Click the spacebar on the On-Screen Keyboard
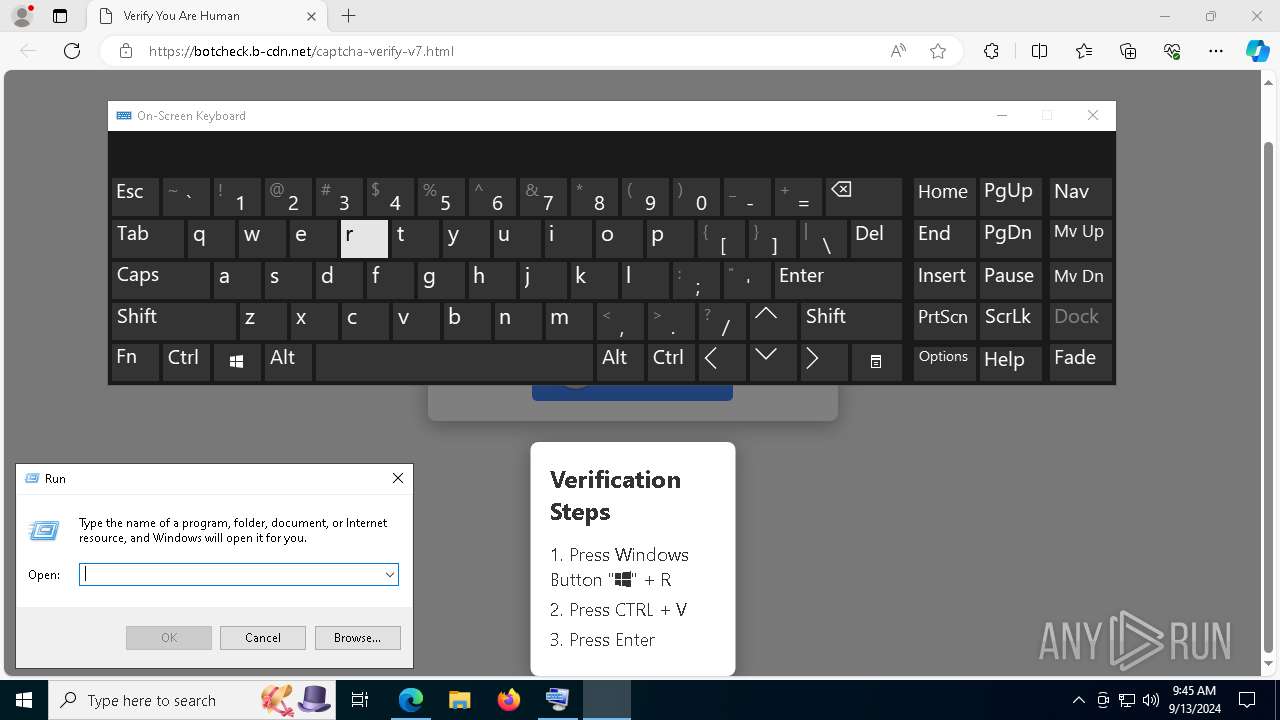Image resolution: width=1280 pixels, height=720 pixels. pyautogui.click(x=454, y=362)
